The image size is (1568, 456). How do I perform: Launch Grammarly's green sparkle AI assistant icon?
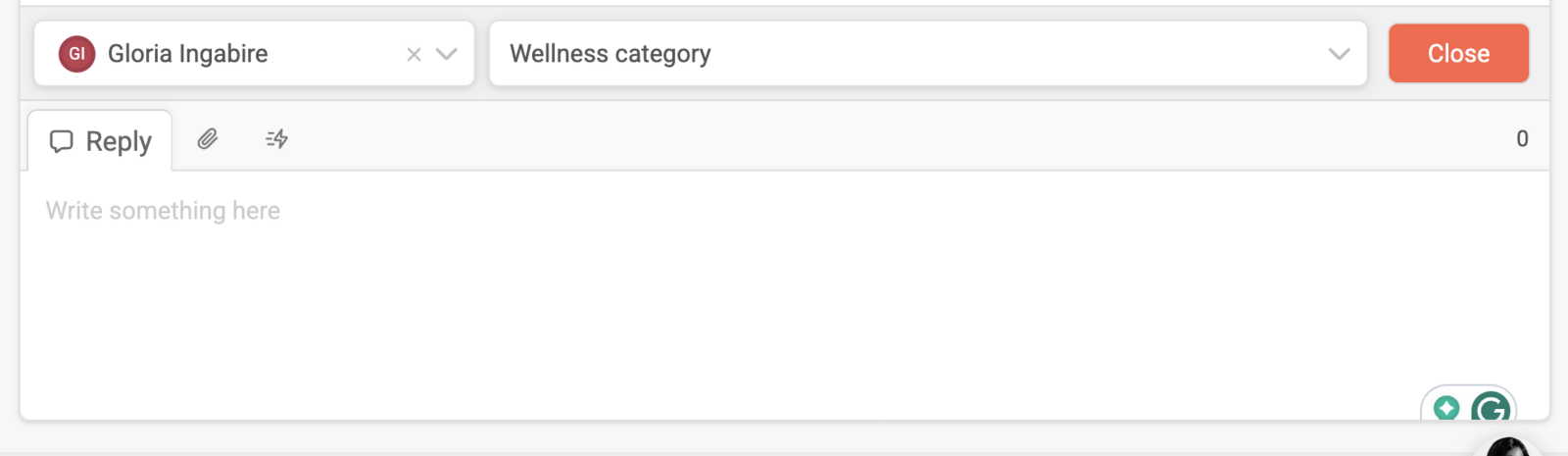pos(1446,408)
